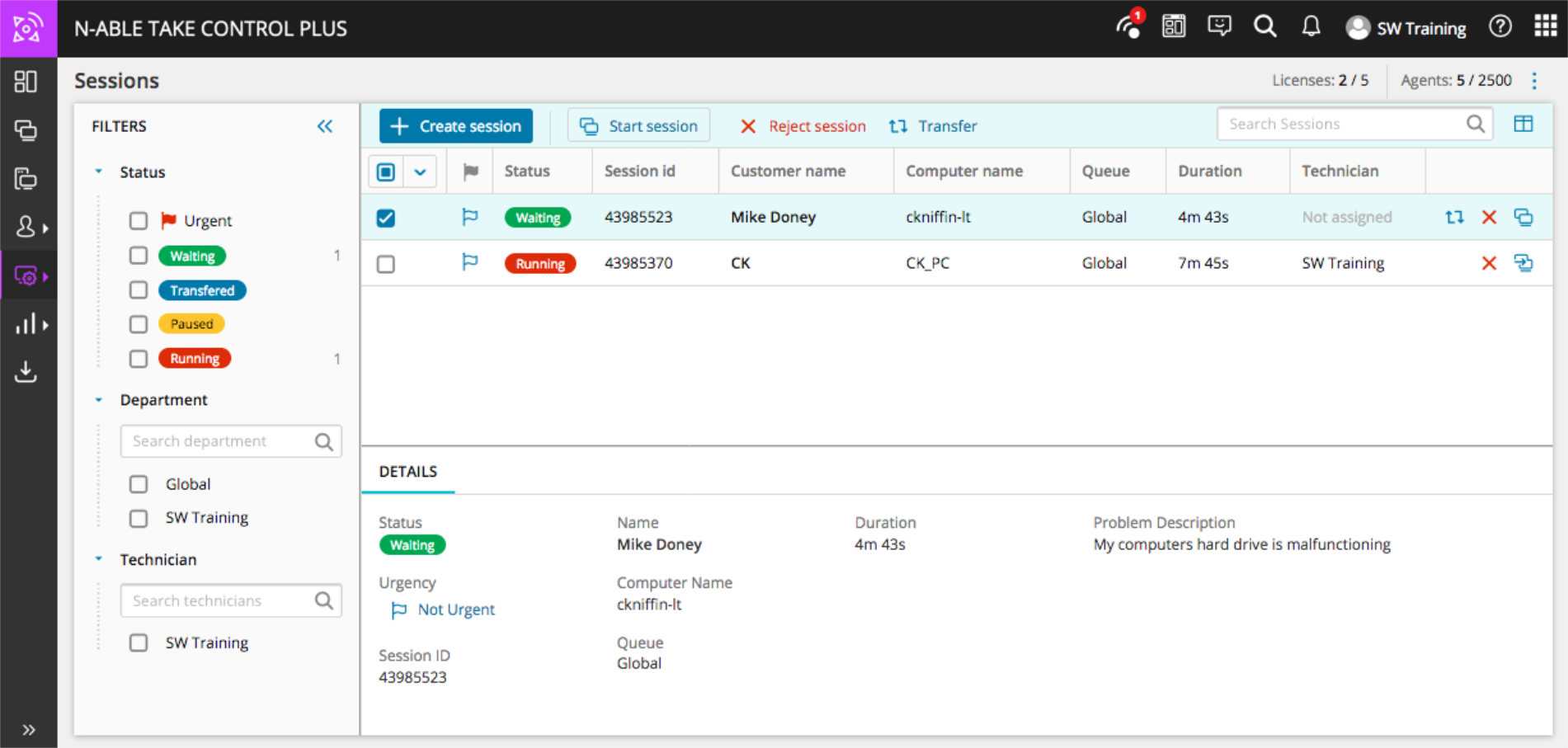1568x748 pixels.
Task: Collapse the Status filter group
Action: [99, 172]
